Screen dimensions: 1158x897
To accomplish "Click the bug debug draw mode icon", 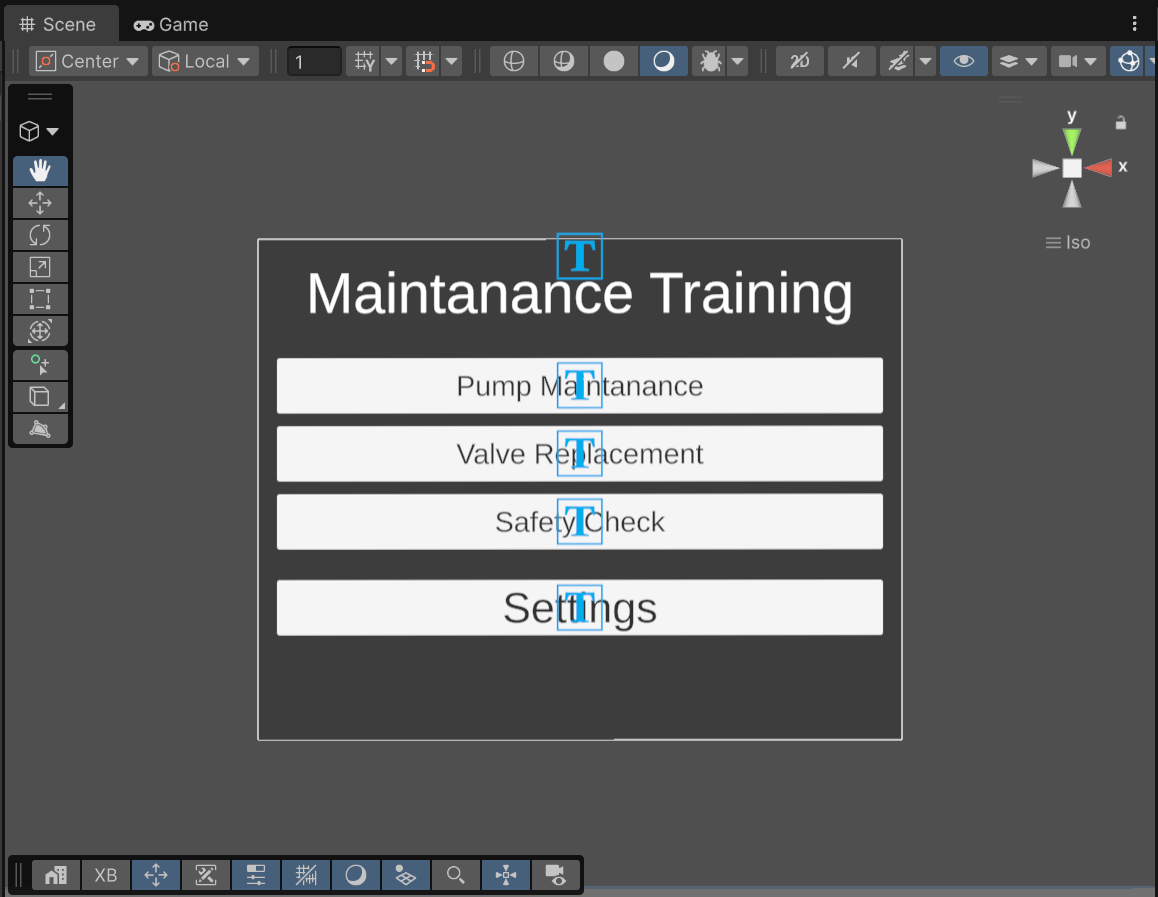I will [x=710, y=61].
